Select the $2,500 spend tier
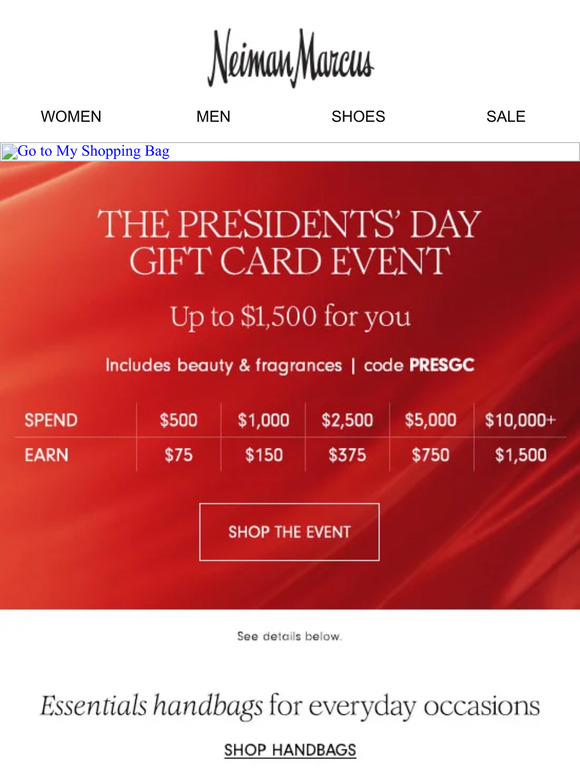This screenshot has width=580, height=774. (x=348, y=420)
